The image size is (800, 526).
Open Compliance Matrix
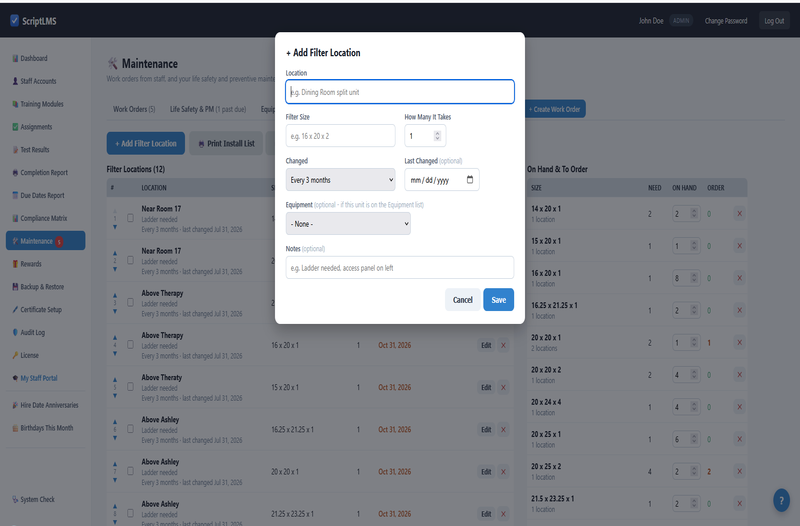click(43, 218)
